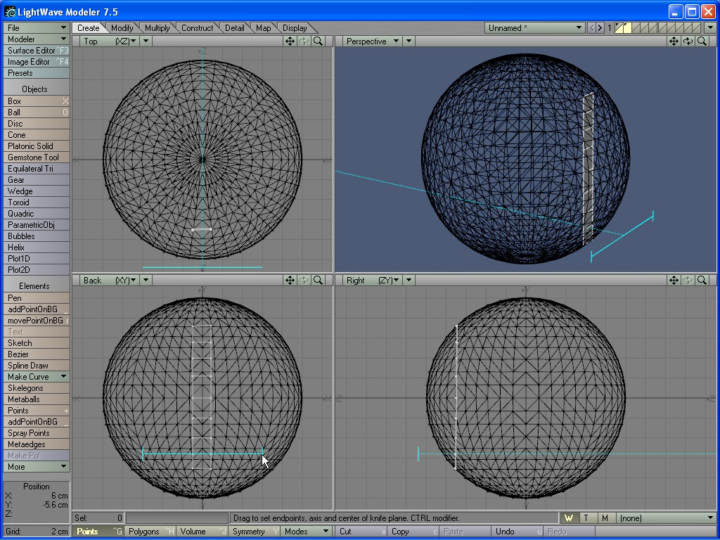Image resolution: width=720 pixels, height=540 pixels.
Task: Click the zoom magnifier in the Back viewport
Action: tap(317, 280)
